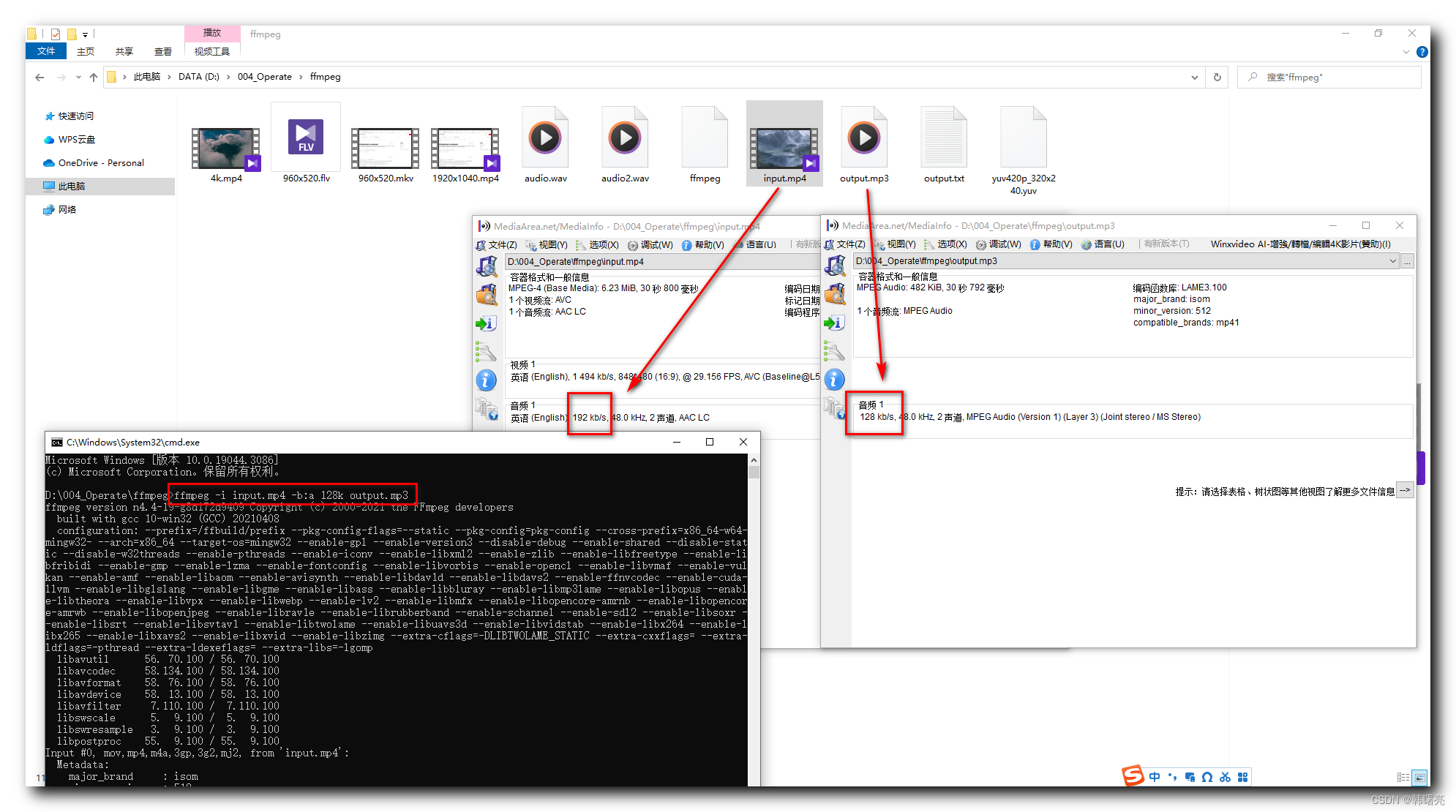Click the Explorer forward navigation arrow

coord(61,77)
